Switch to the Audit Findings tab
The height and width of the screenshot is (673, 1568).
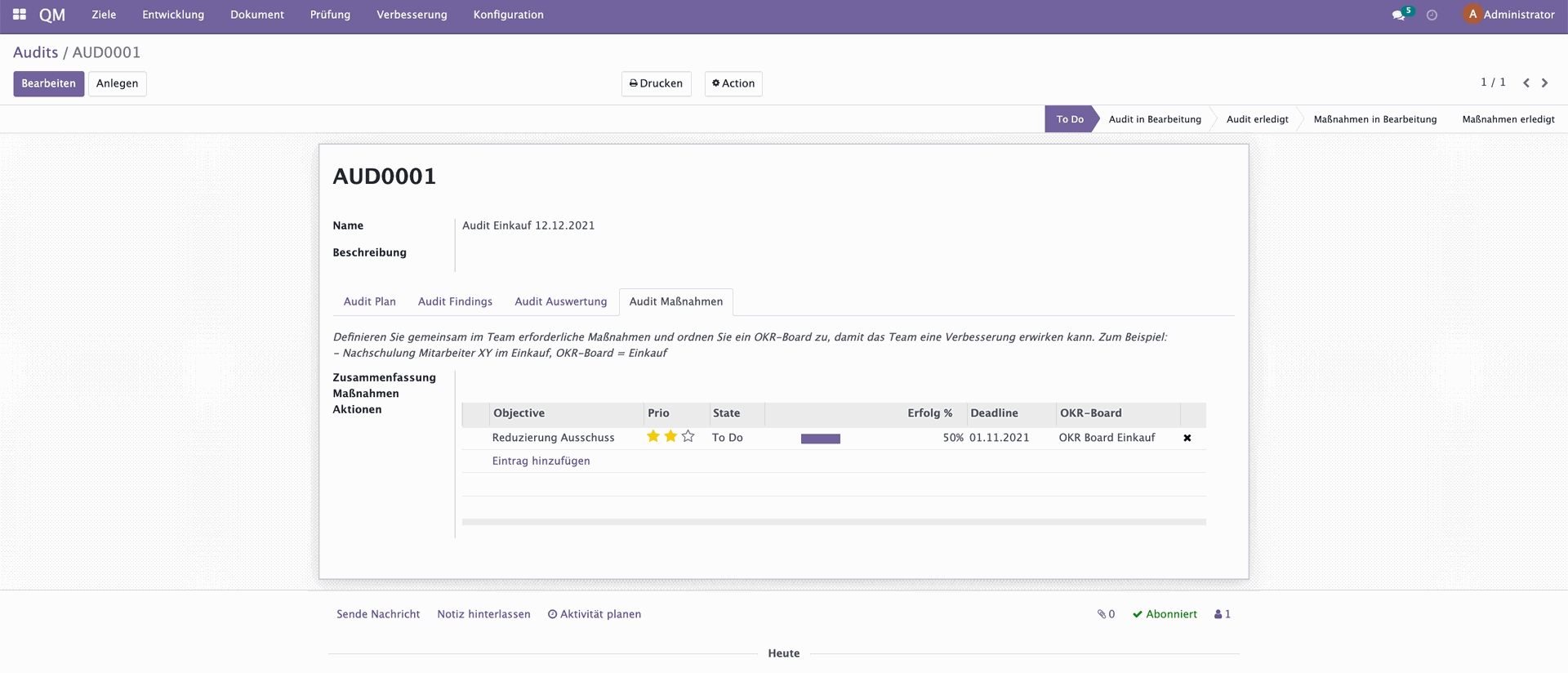point(455,301)
